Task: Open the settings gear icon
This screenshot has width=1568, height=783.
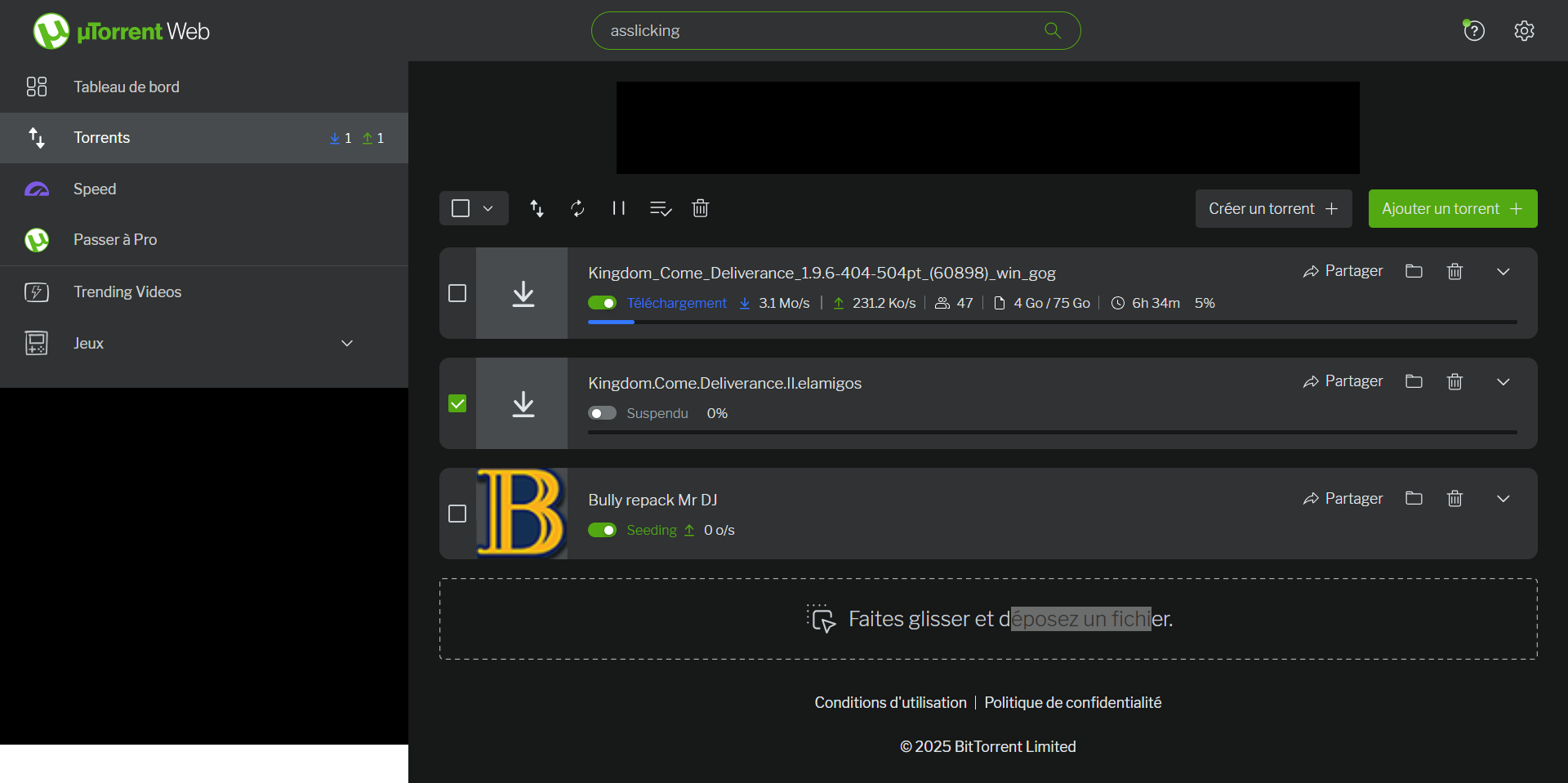Action: coord(1524,31)
